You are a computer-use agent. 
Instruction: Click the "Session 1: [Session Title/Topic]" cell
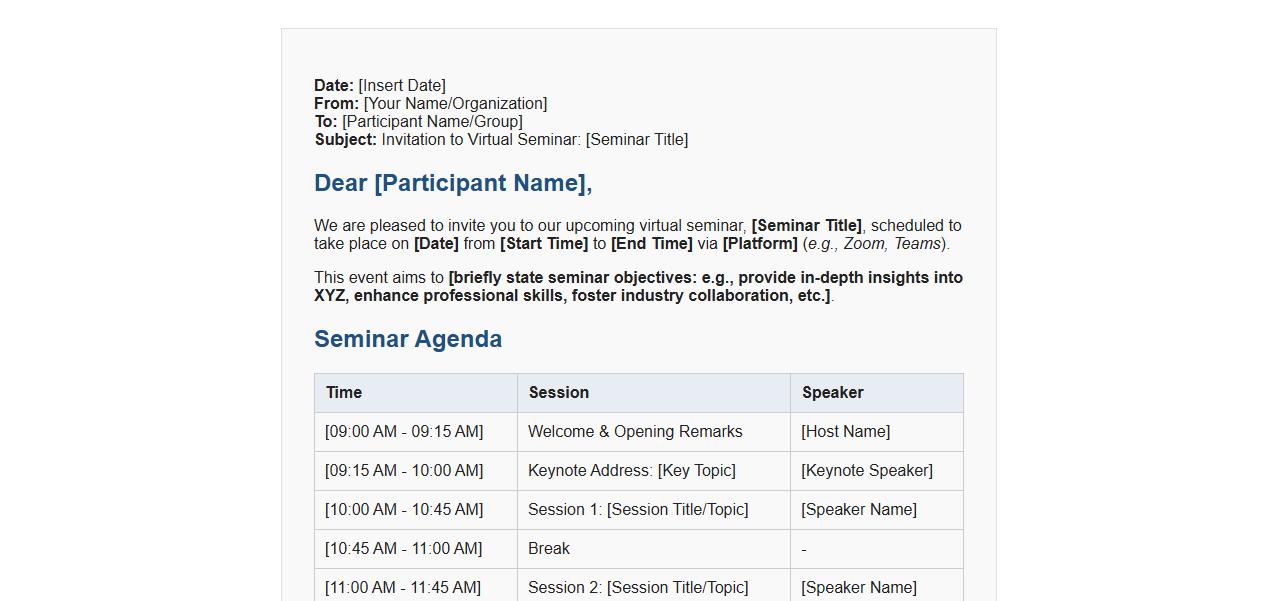tap(638, 510)
